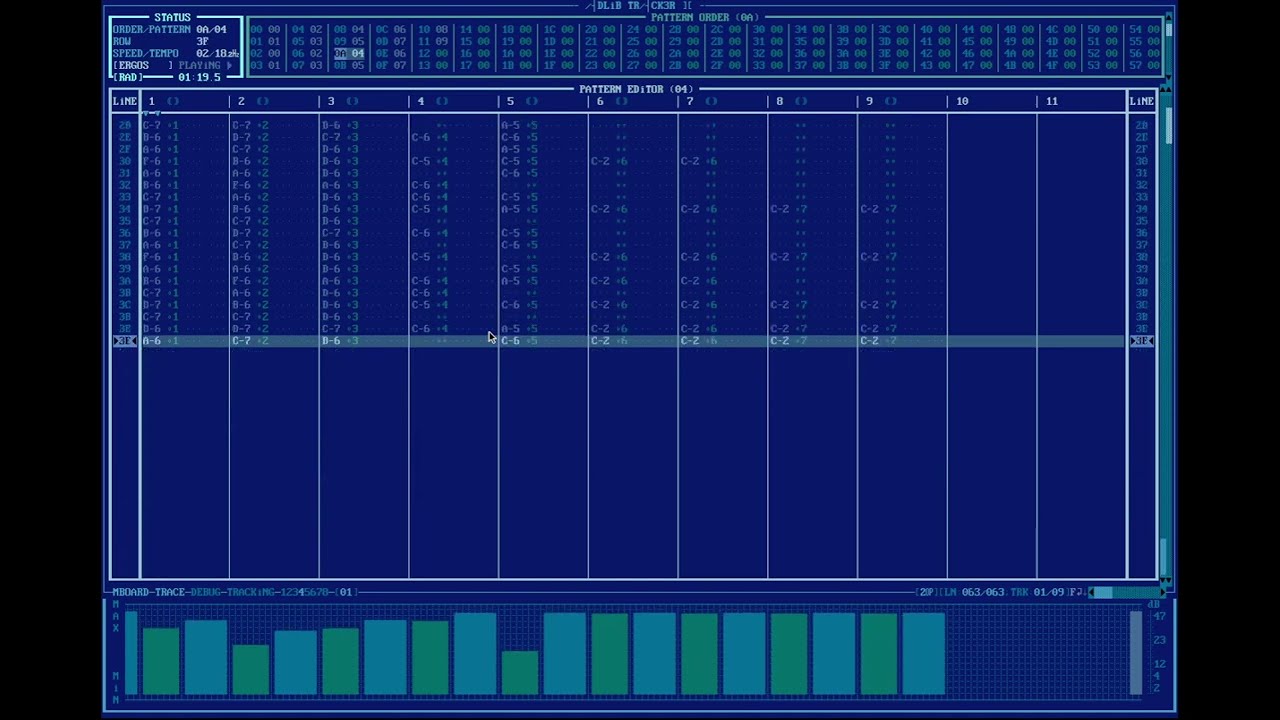Click the PATTERN EDITOR (04) title
The height and width of the screenshot is (720, 1280).
(636, 89)
